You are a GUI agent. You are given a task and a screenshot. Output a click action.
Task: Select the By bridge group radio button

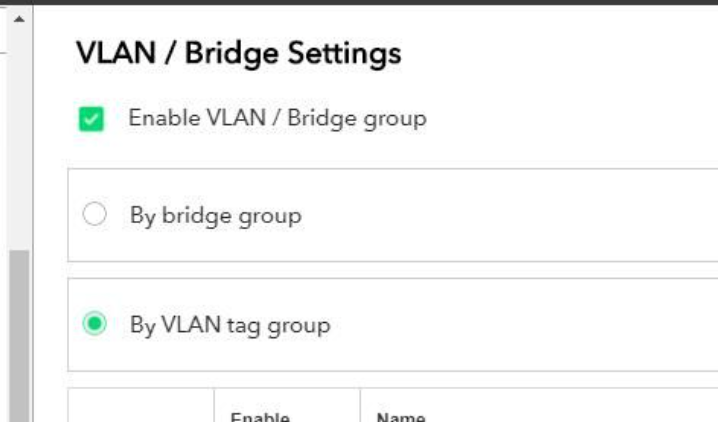(x=94, y=215)
